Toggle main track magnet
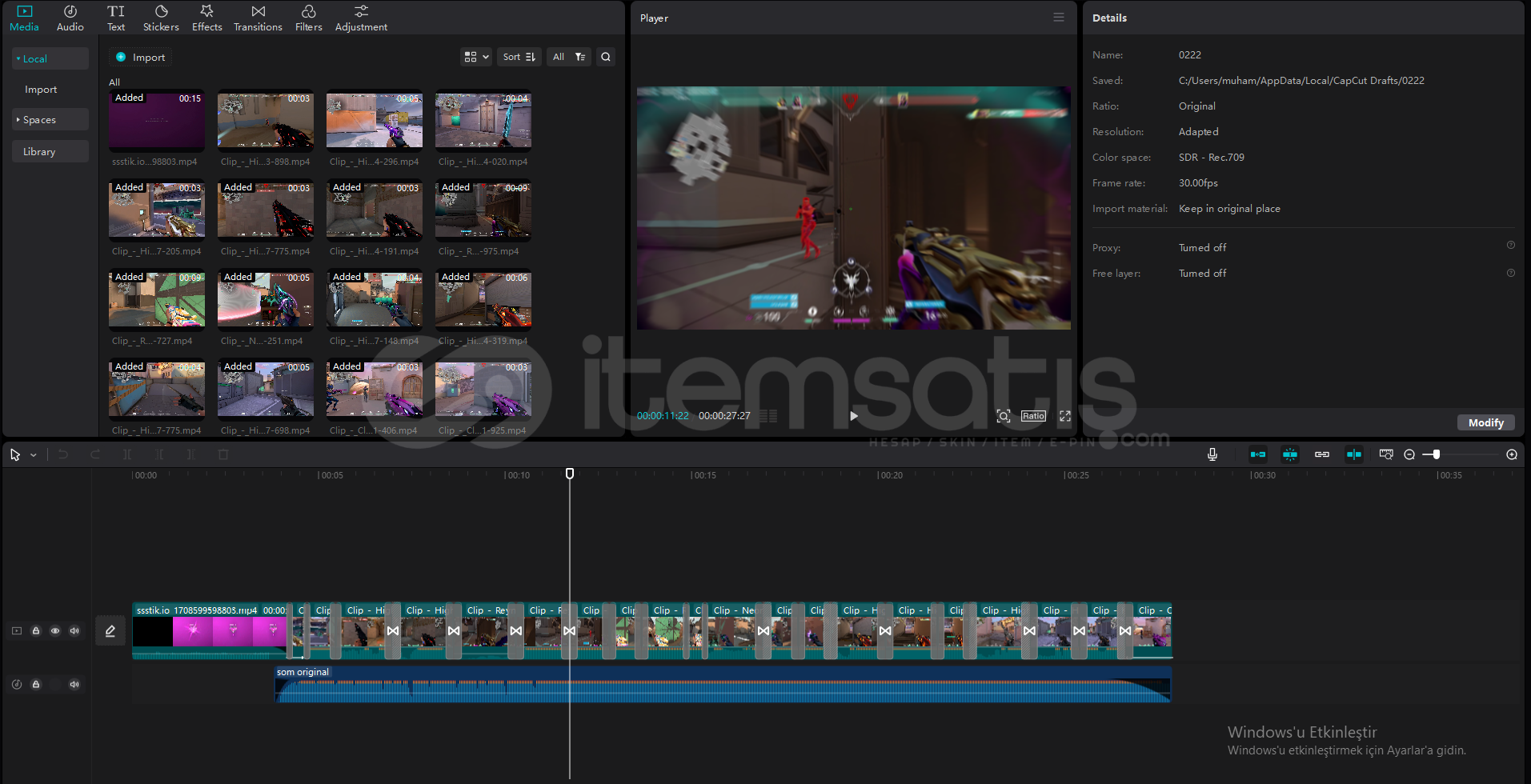This screenshot has width=1531, height=784. (1258, 454)
